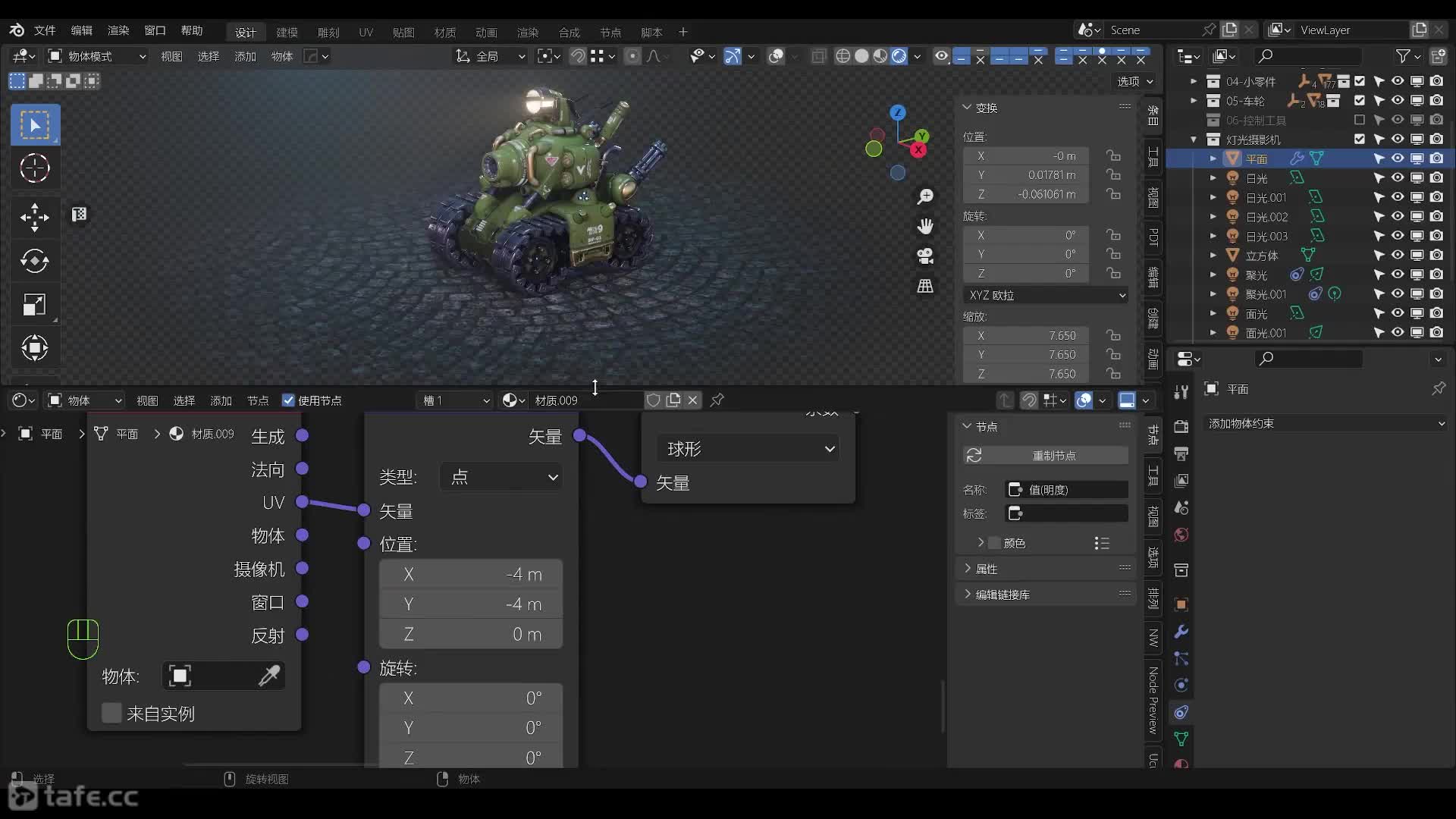Open the XYZ 欧拉 rotation mode dropdown

pos(1046,295)
